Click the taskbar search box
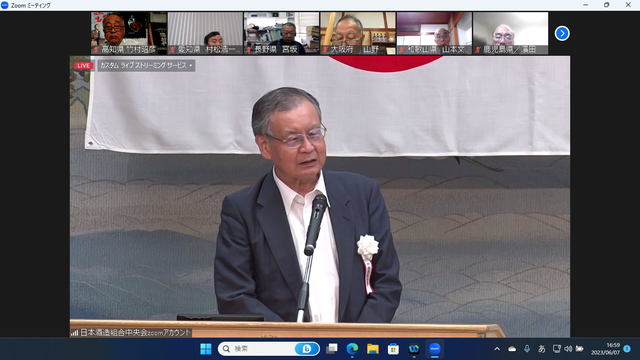This screenshot has width=640, height=360. [x=269, y=349]
